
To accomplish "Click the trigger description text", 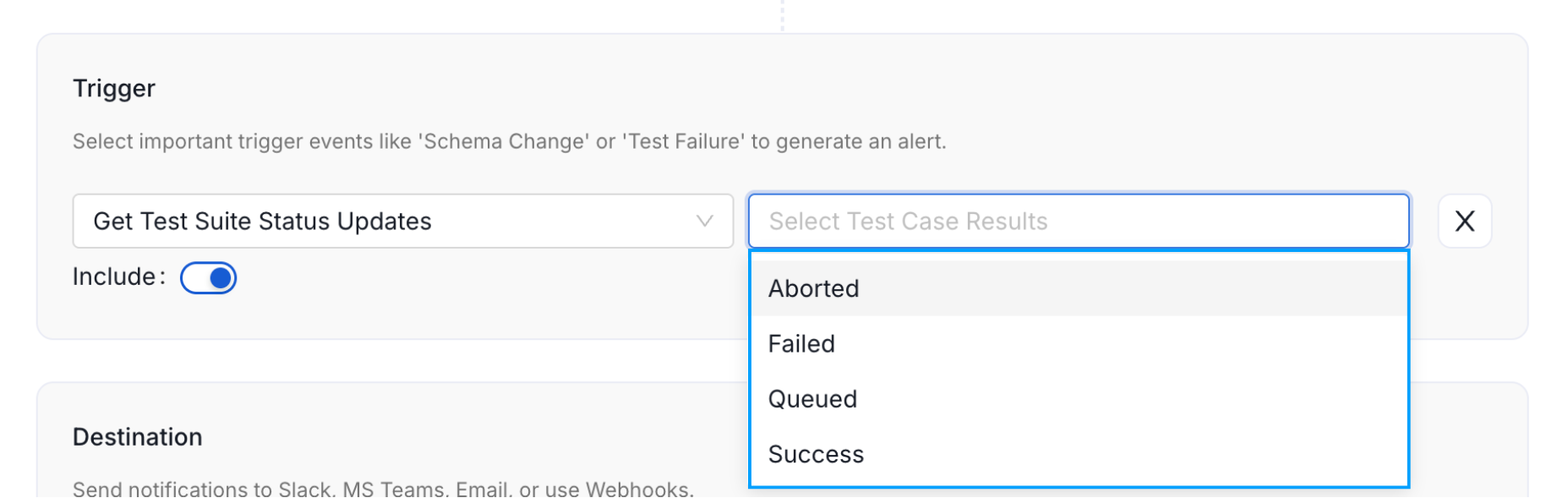I will 510,141.
